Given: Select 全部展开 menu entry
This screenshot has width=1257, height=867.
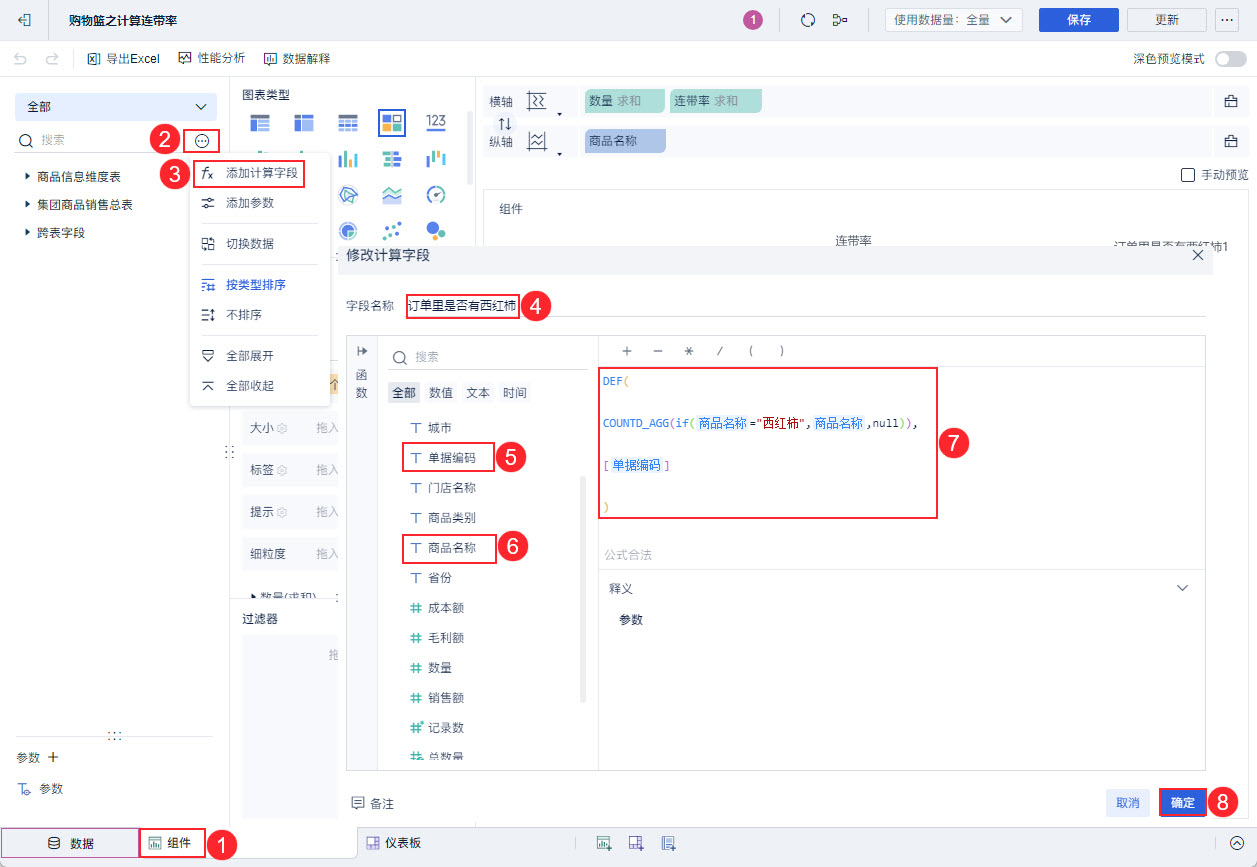Looking at the screenshot, I should pyautogui.click(x=259, y=356).
